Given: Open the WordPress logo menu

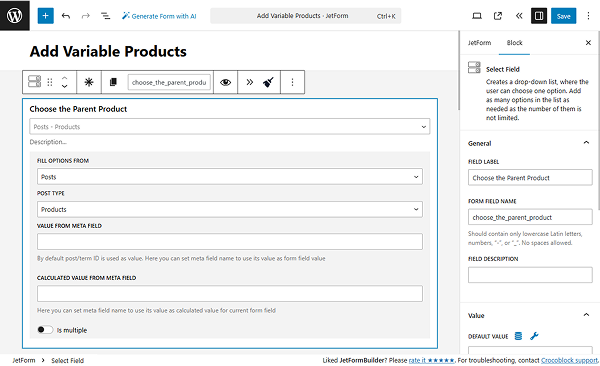Looking at the screenshot, I should 15,15.
